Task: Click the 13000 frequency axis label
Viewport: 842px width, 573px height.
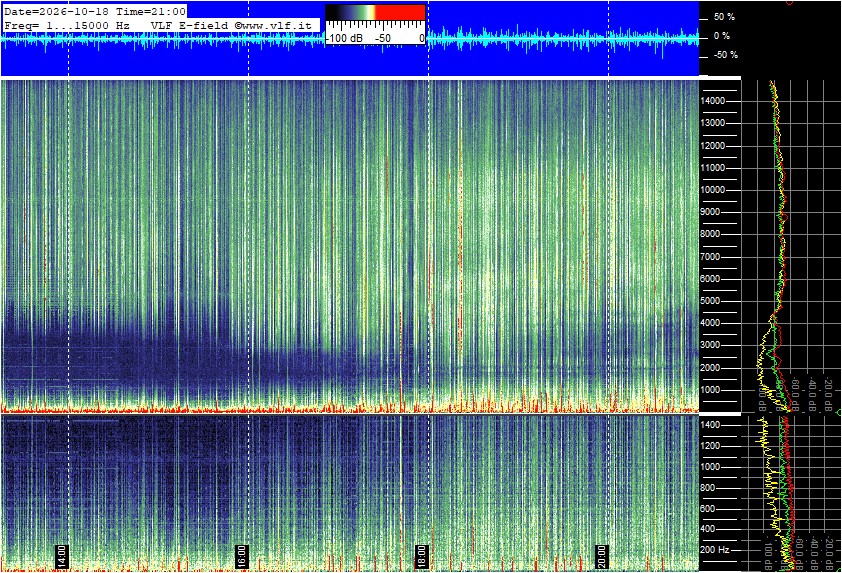Action: [713, 123]
